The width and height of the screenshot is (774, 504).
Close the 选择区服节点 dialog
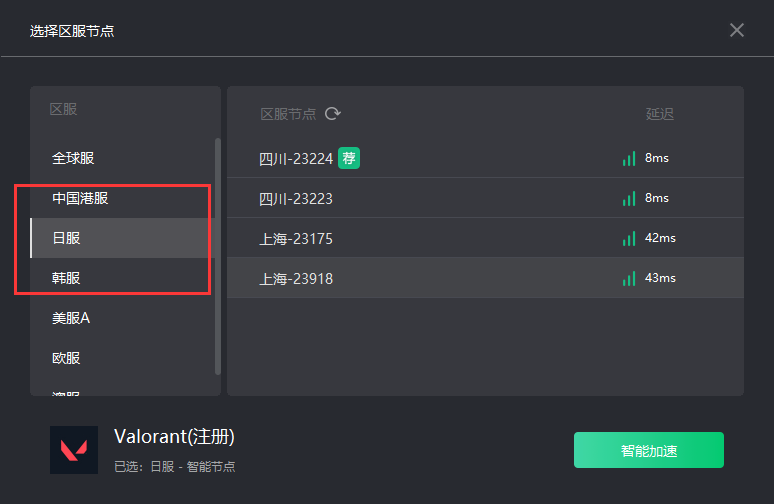(737, 30)
